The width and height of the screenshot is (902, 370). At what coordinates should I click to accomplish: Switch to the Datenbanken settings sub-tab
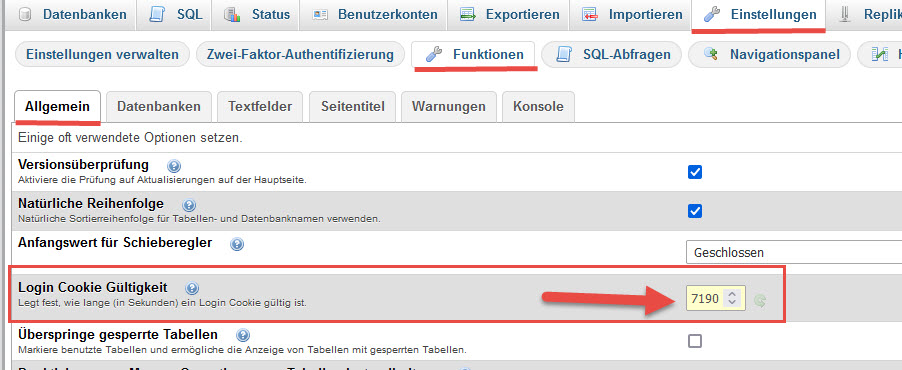159,106
